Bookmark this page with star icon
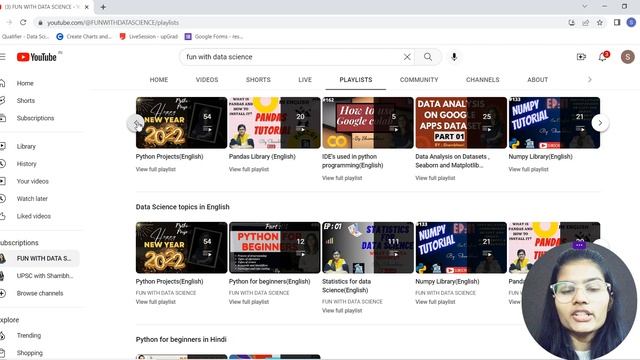 pyautogui.click(x=600, y=22)
